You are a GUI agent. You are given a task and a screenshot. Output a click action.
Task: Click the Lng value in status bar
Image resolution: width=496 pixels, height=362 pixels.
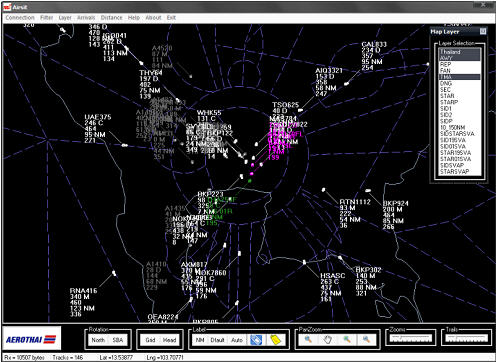(165, 357)
